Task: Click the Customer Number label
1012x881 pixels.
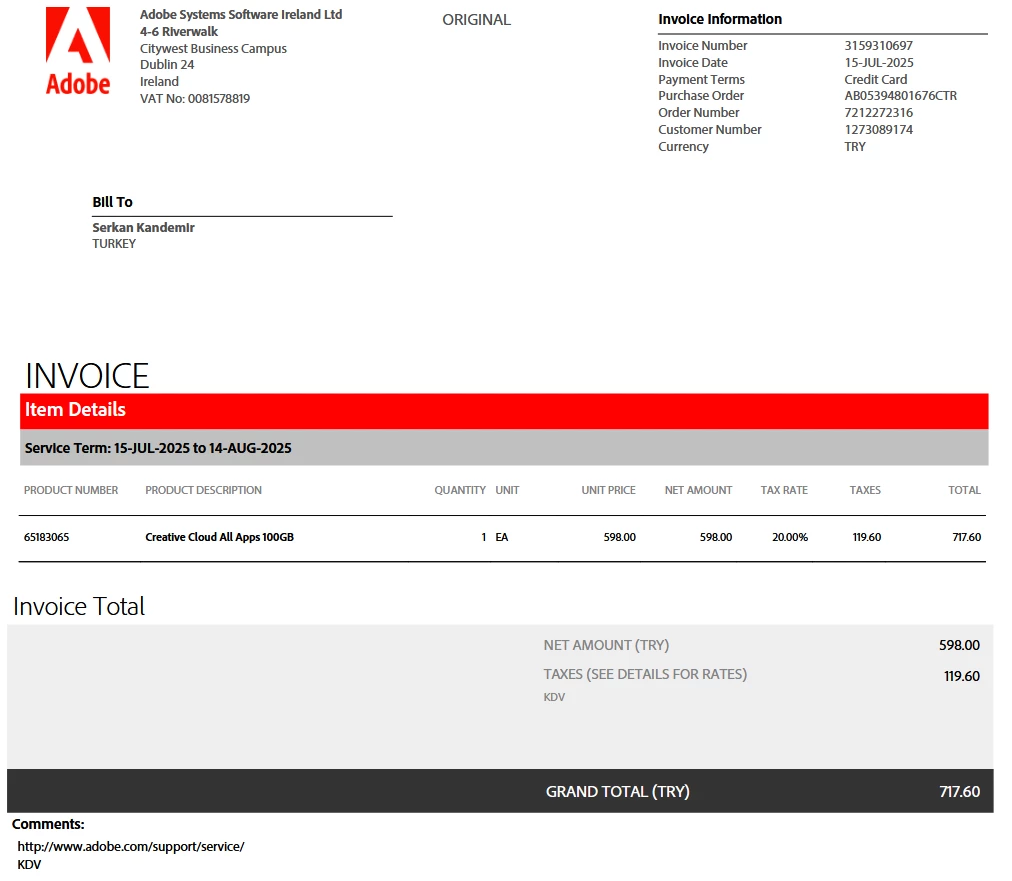Action: [709, 129]
